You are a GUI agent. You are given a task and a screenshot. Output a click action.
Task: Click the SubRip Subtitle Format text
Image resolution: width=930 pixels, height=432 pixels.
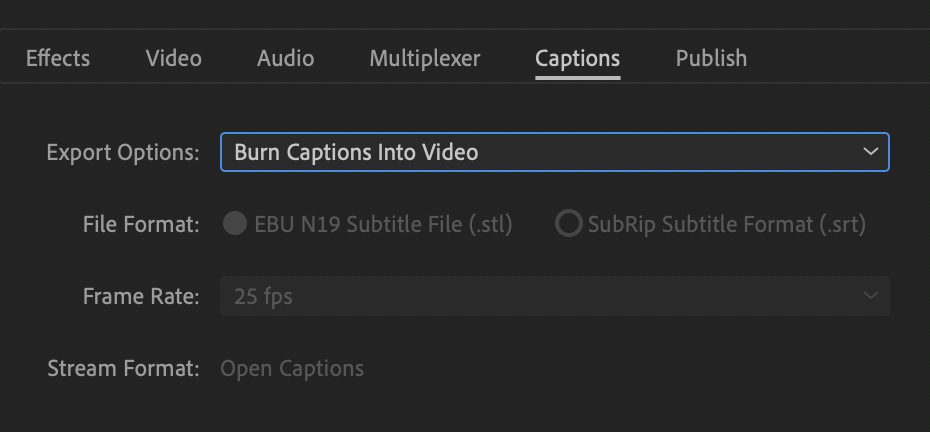[726, 224]
